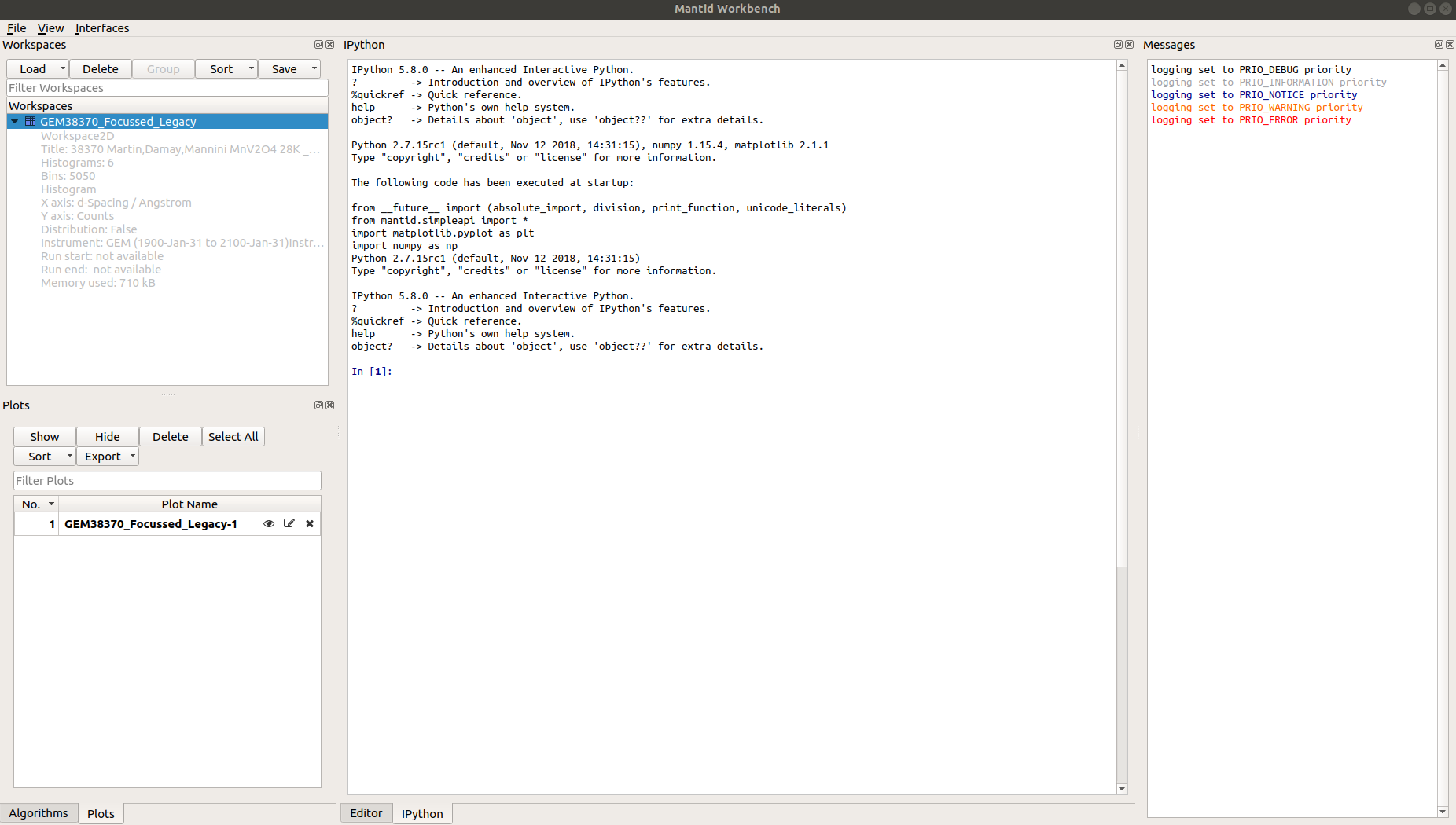The image size is (1456, 825).
Task: Switch to the Plots tab
Action: 101,814
